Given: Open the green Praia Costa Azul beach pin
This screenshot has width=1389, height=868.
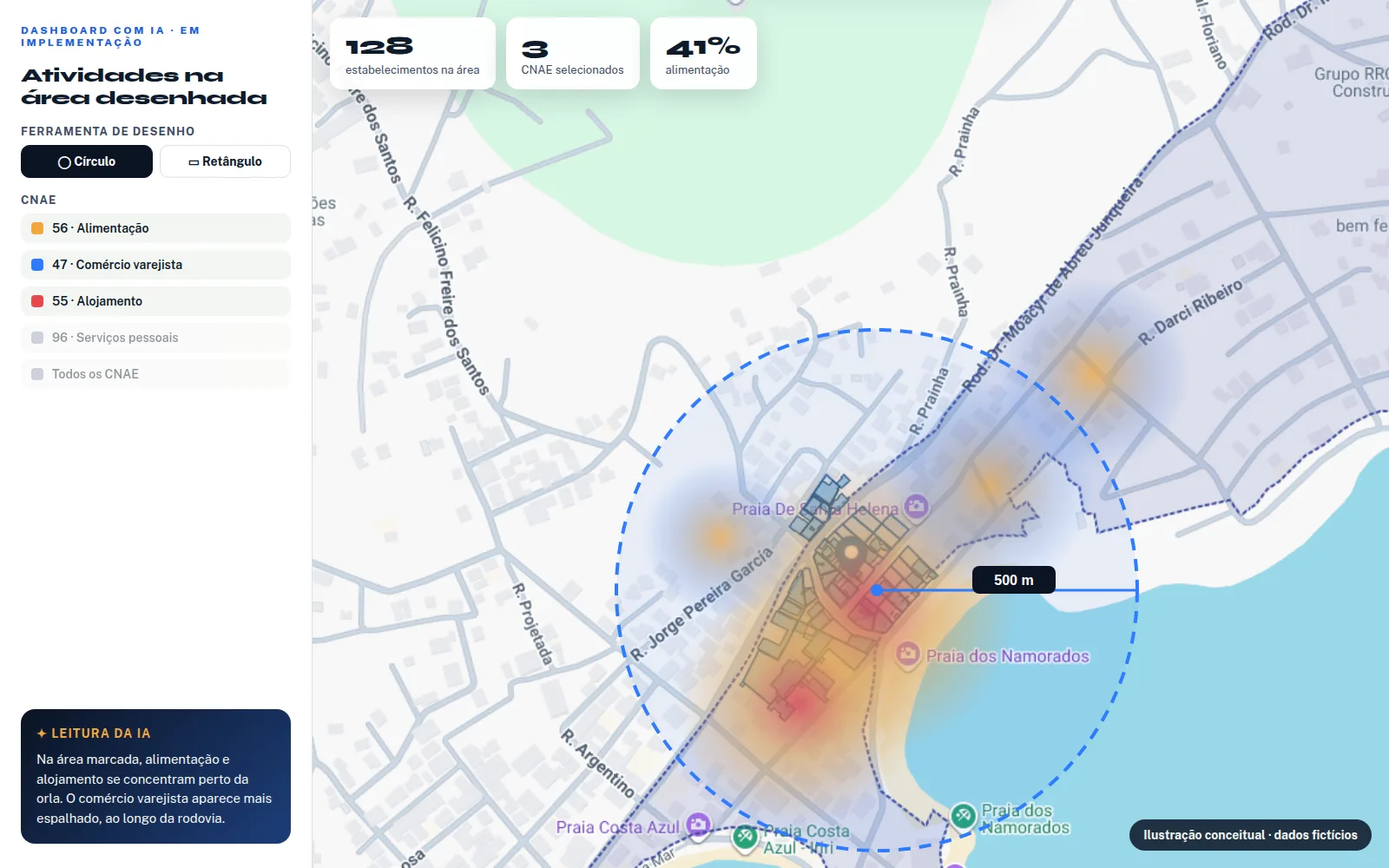Looking at the screenshot, I should 745,838.
